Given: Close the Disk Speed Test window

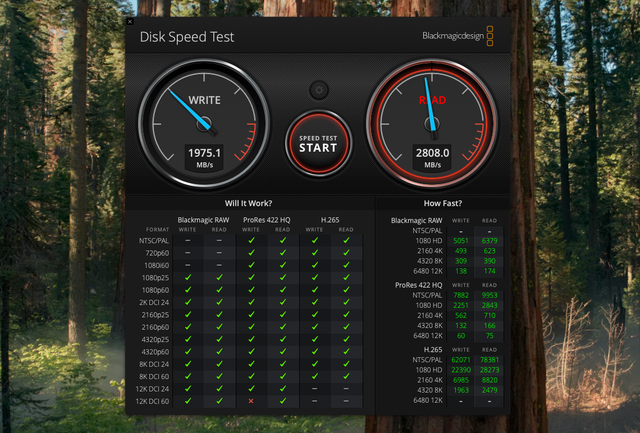Looking at the screenshot, I should [x=130, y=21].
